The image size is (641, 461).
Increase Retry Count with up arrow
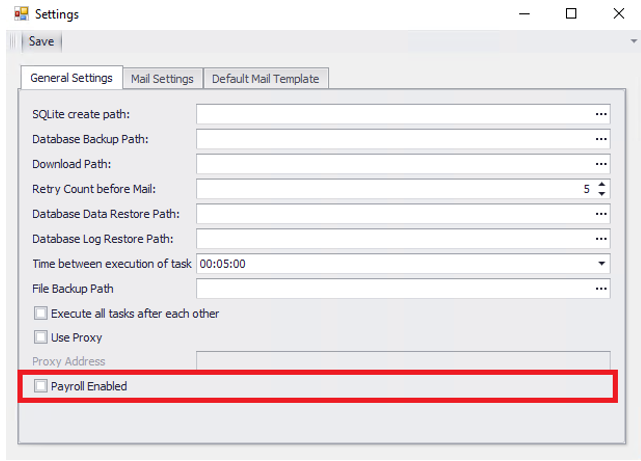click(601, 184)
